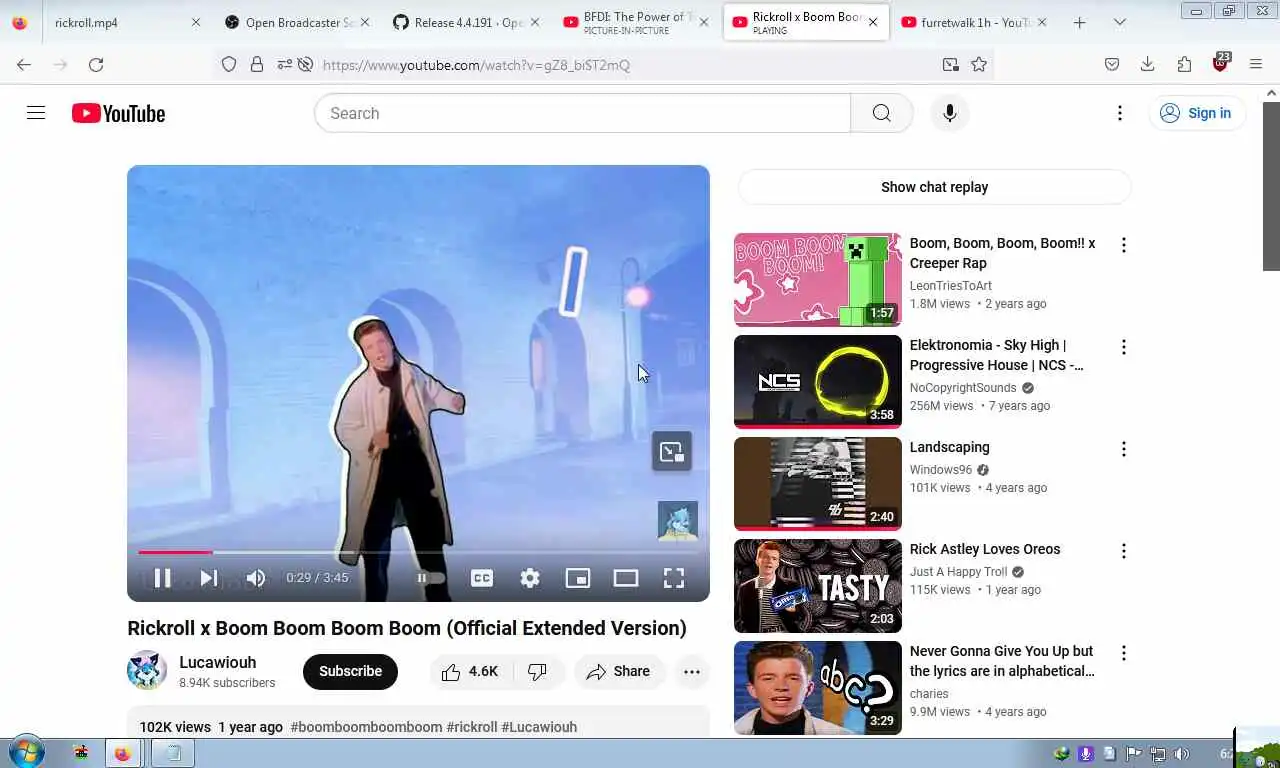Reload the current page

[x=96, y=64]
